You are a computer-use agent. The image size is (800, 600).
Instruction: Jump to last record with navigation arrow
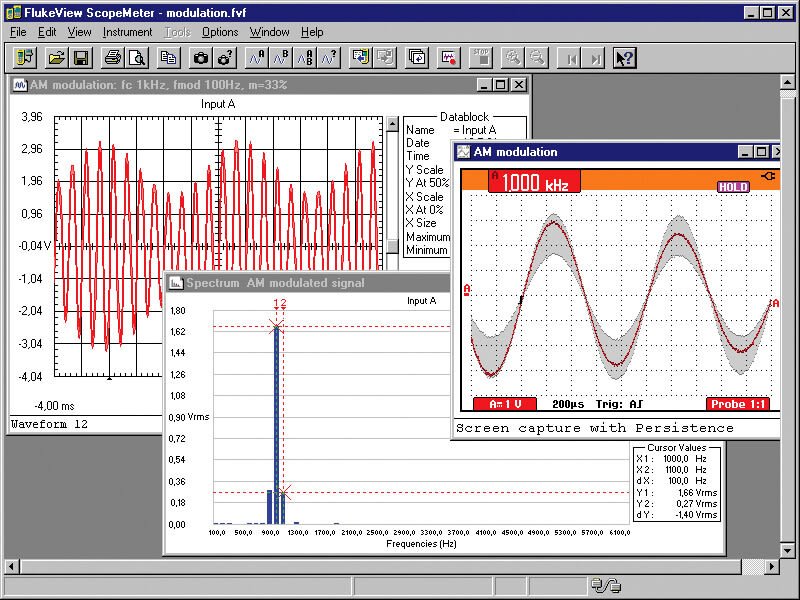[594, 57]
